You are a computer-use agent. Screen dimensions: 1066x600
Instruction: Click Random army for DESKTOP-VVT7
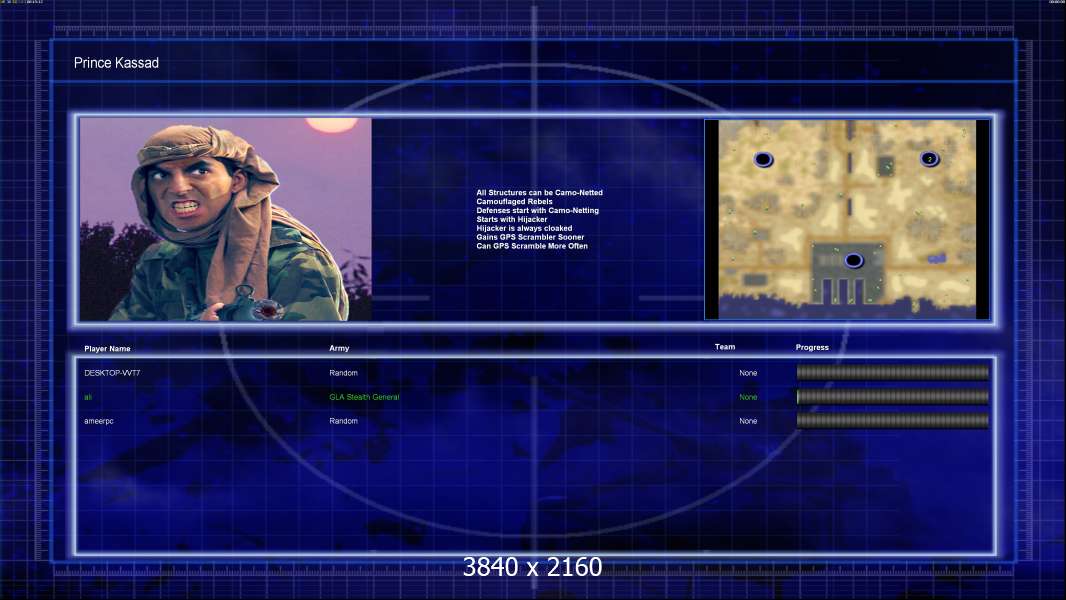(343, 373)
